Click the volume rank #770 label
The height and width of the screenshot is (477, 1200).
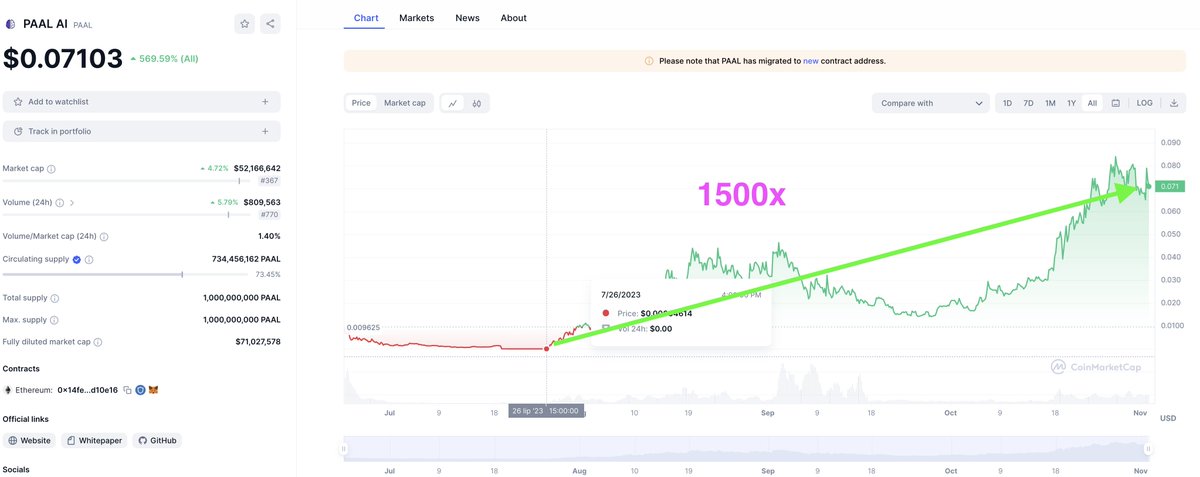[269, 215]
